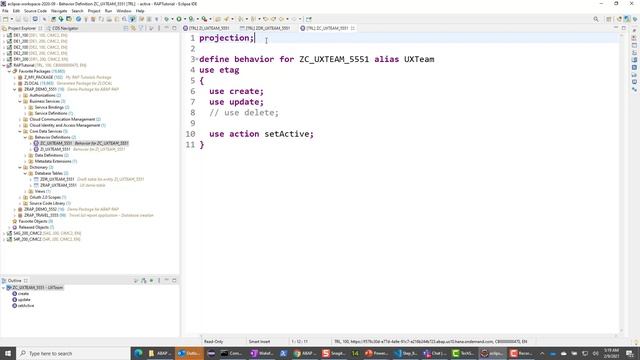Click Collapse All in Project Explorer toolbar
The image size is (640, 360).
[x=126, y=28]
